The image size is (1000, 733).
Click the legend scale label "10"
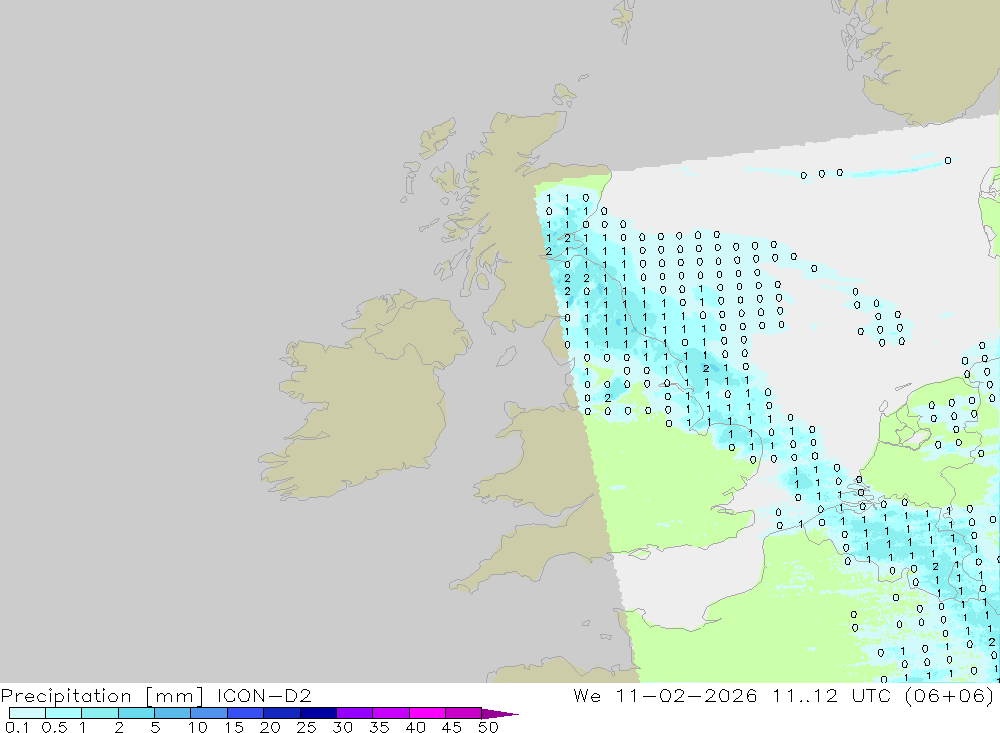click(198, 727)
